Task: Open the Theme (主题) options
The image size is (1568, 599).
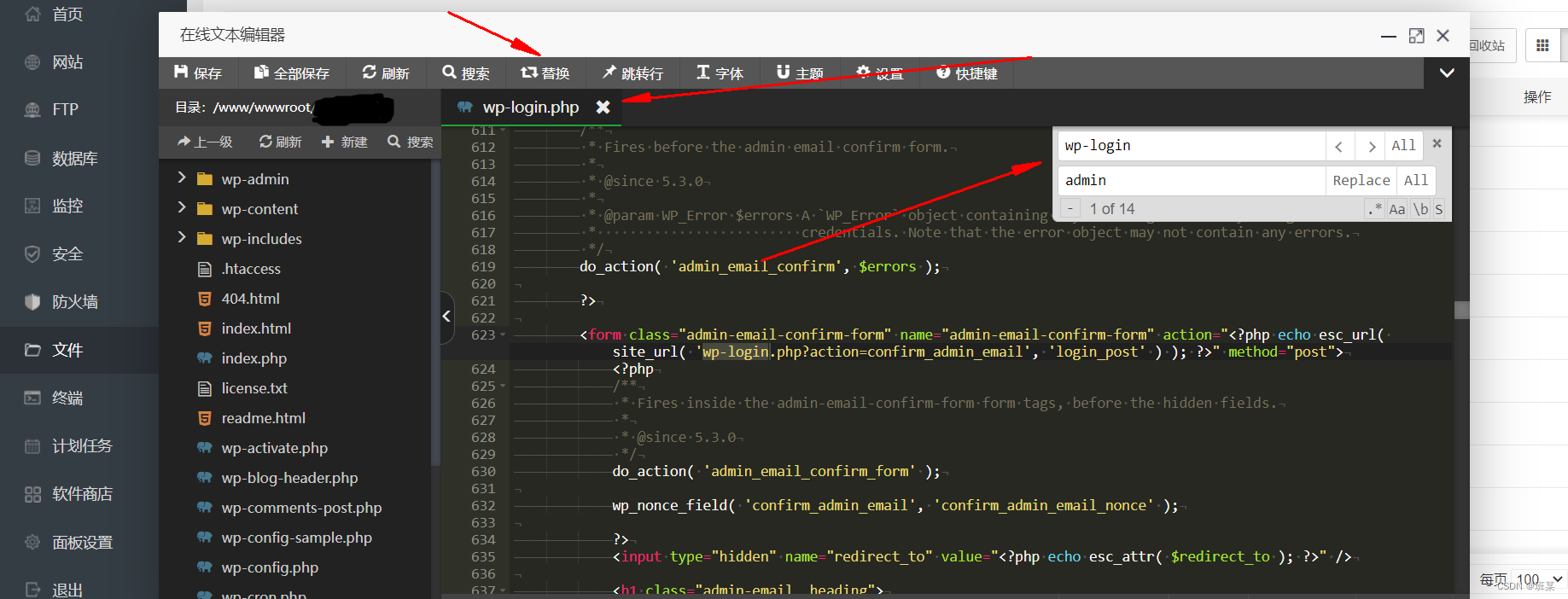Action: 800,73
